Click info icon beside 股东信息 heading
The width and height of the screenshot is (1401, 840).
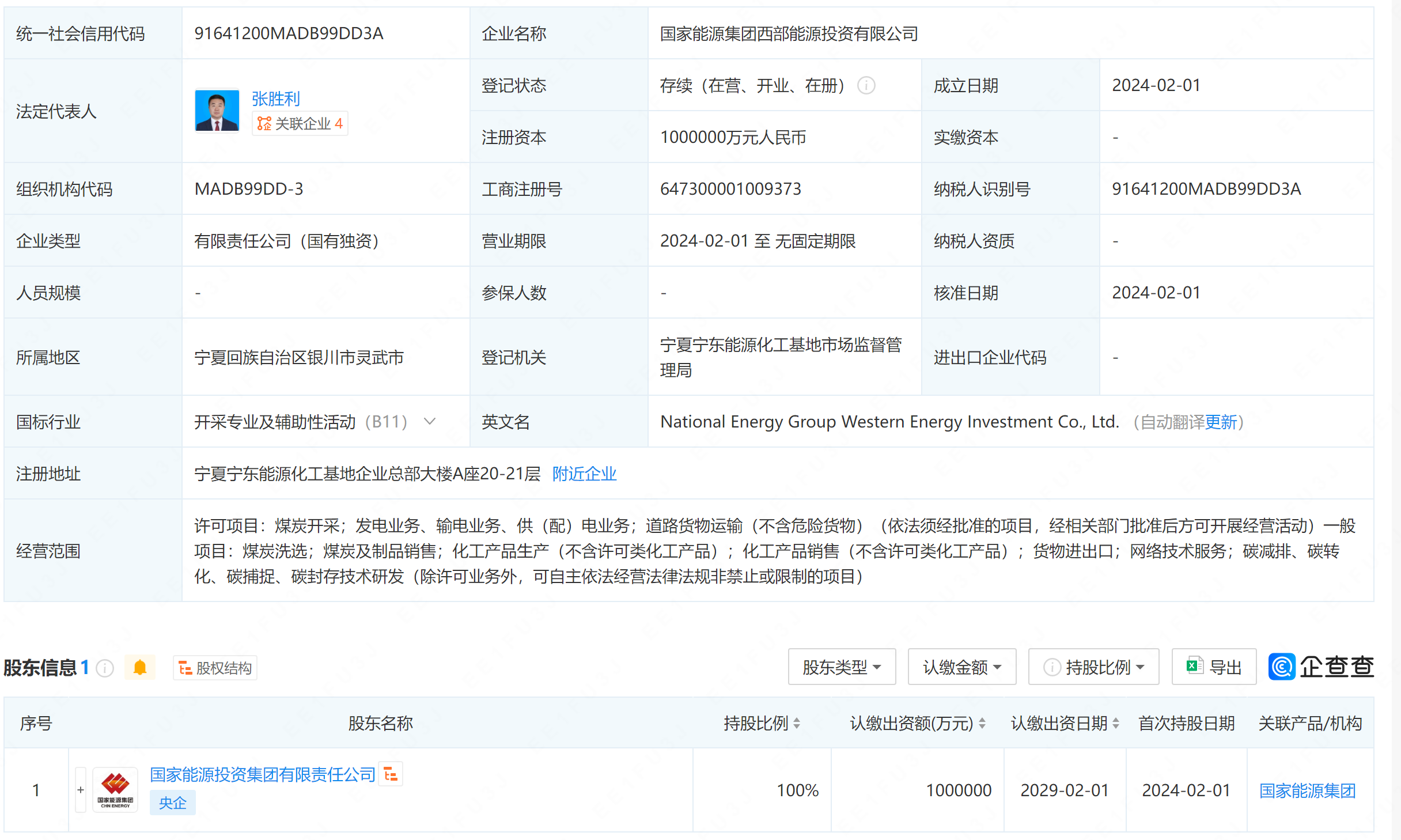105,668
